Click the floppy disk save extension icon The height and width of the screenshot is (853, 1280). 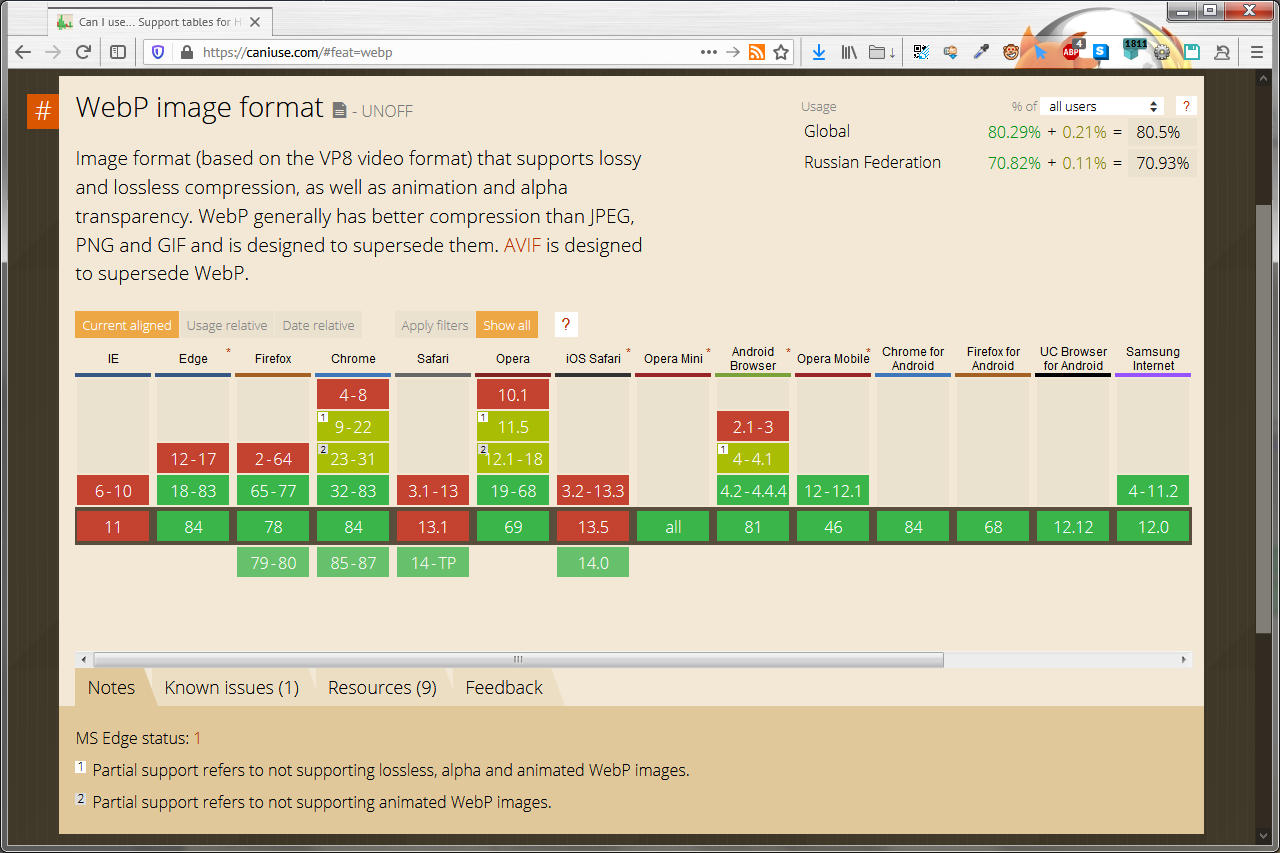pos(1191,52)
